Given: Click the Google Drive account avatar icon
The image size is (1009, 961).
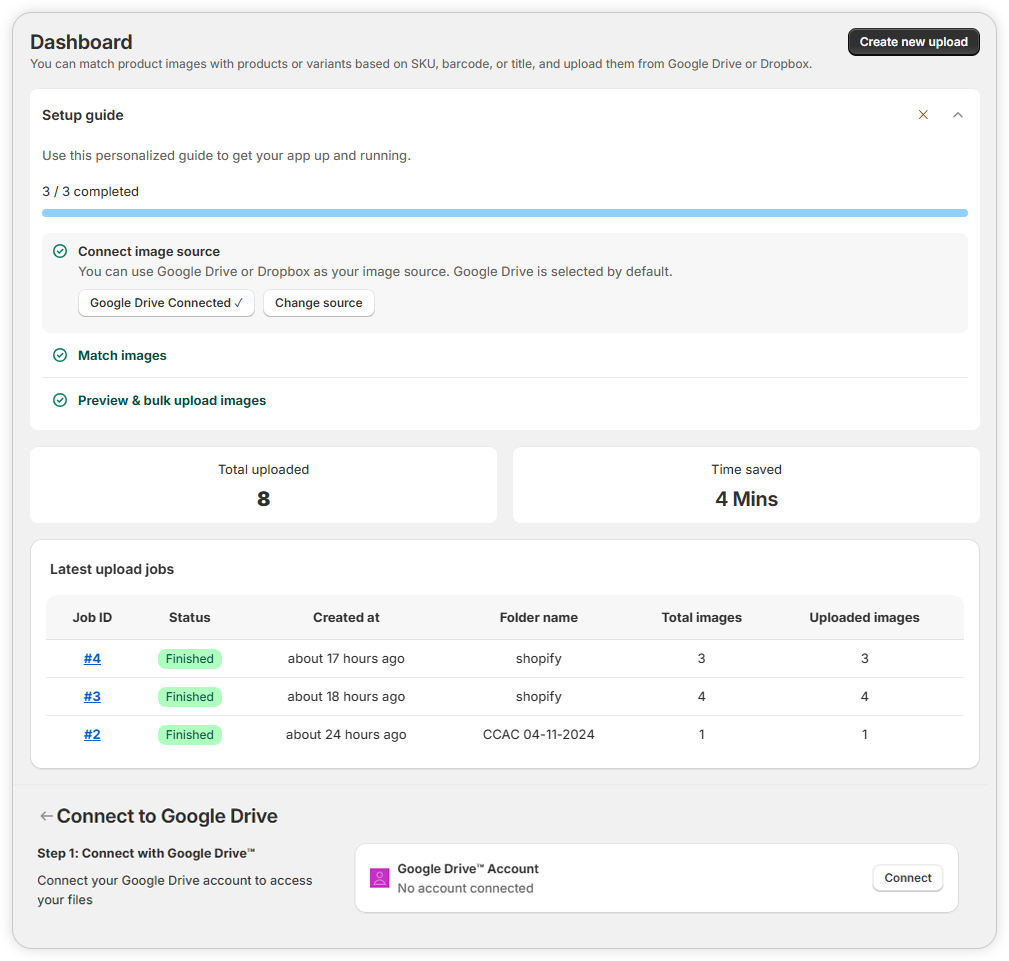Looking at the screenshot, I should click(379, 878).
